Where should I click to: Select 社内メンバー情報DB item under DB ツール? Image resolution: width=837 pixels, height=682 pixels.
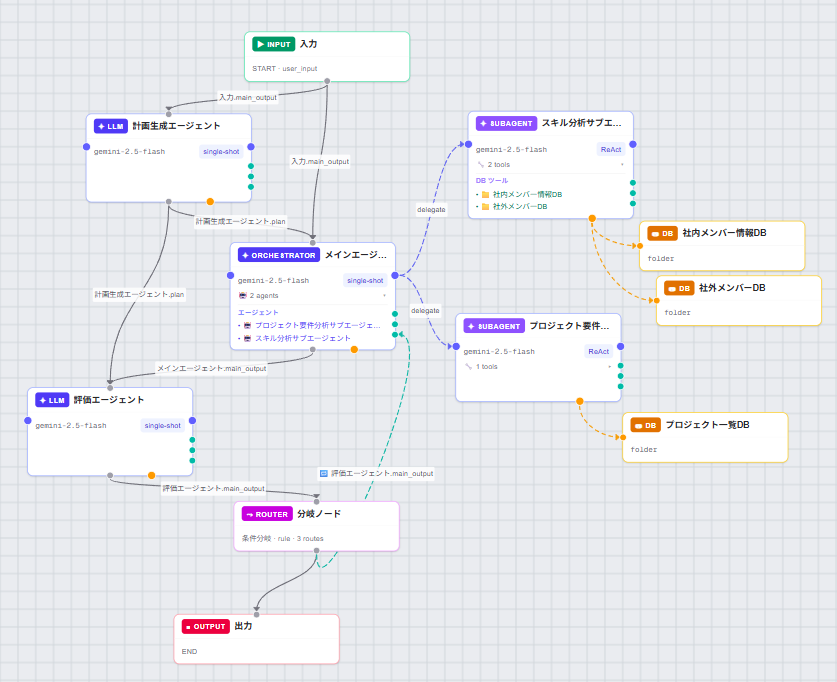pyautogui.click(x=527, y=194)
